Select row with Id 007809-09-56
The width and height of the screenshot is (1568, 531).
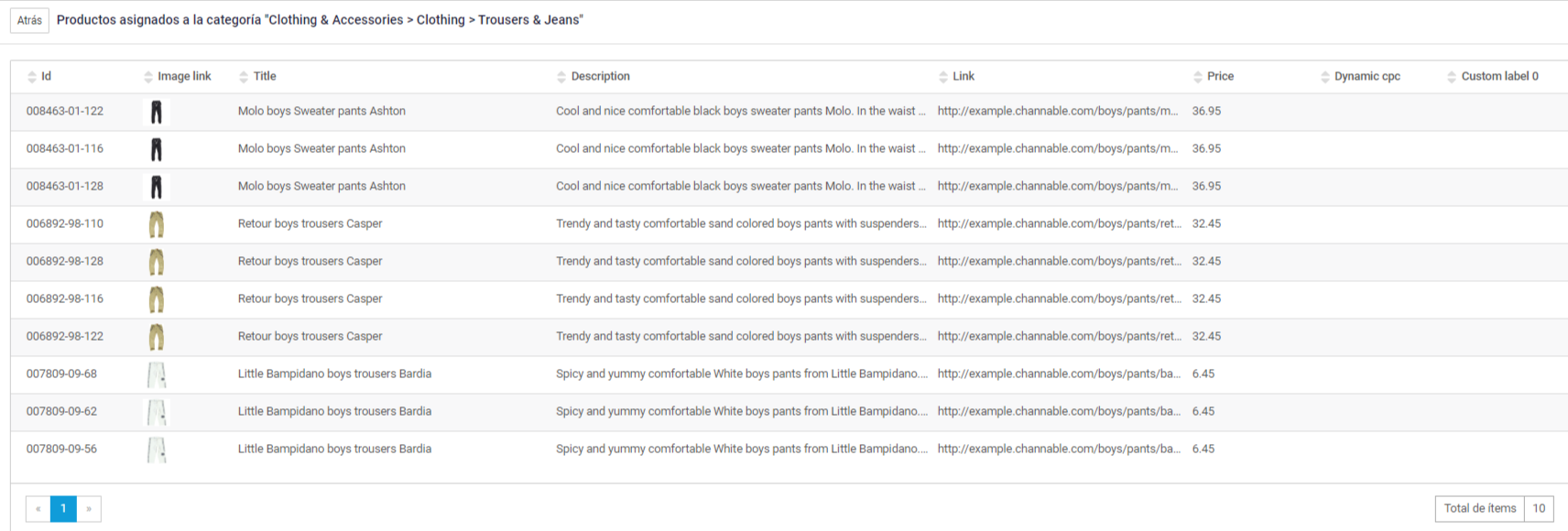[789, 450]
